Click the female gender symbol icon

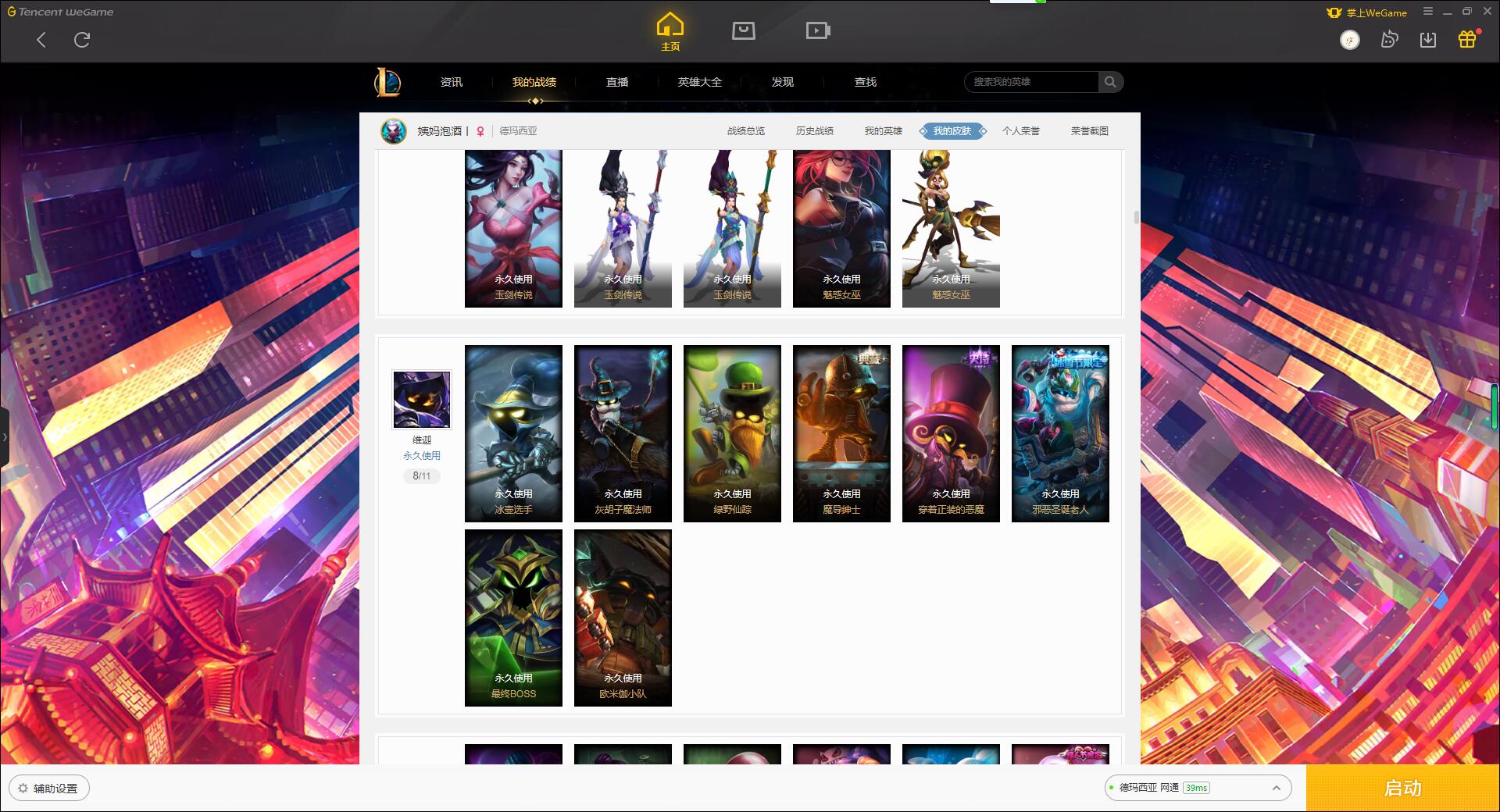pyautogui.click(x=480, y=131)
